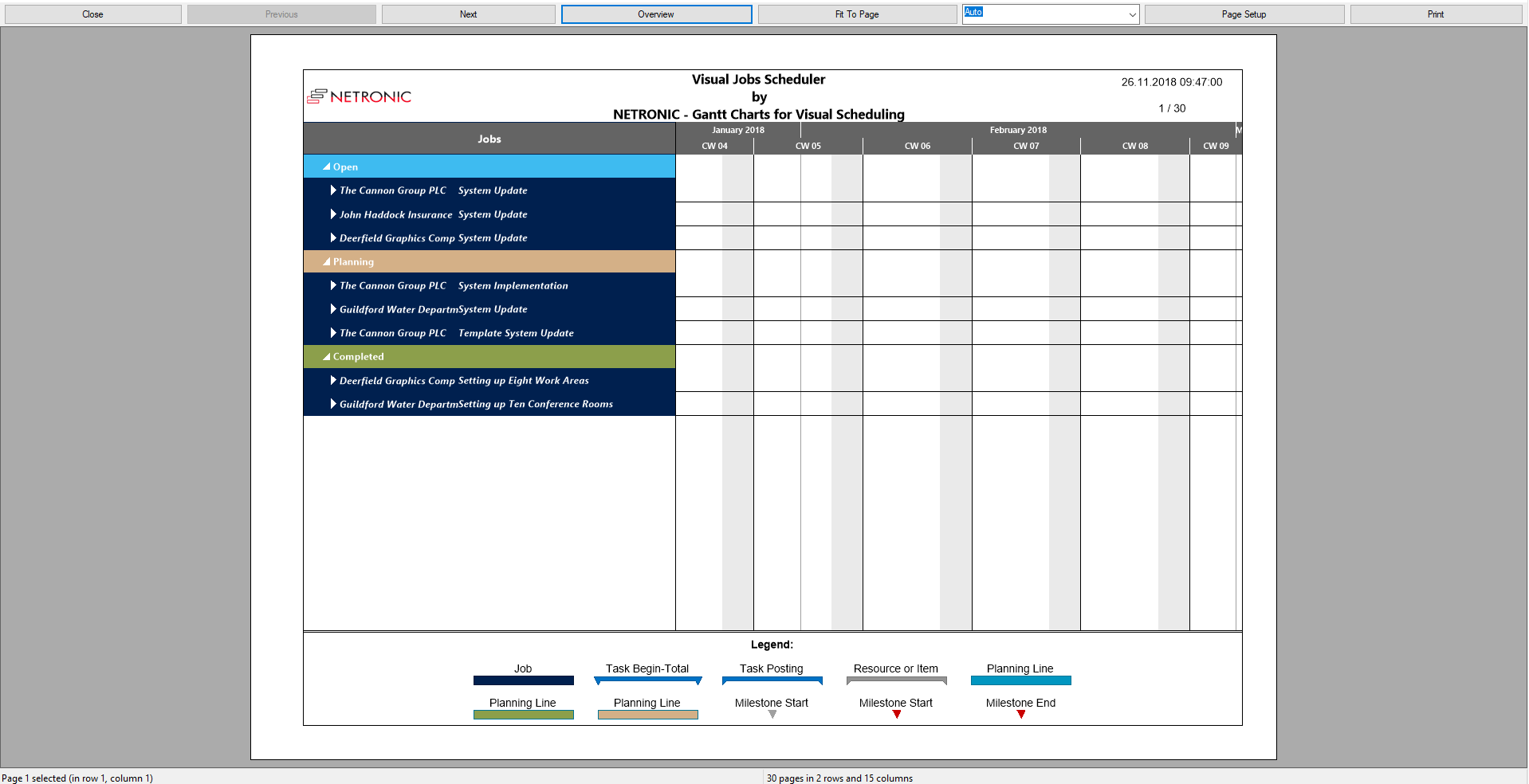Click the Legend: heading
Viewport: 1529px width, 784px height.
772,645
